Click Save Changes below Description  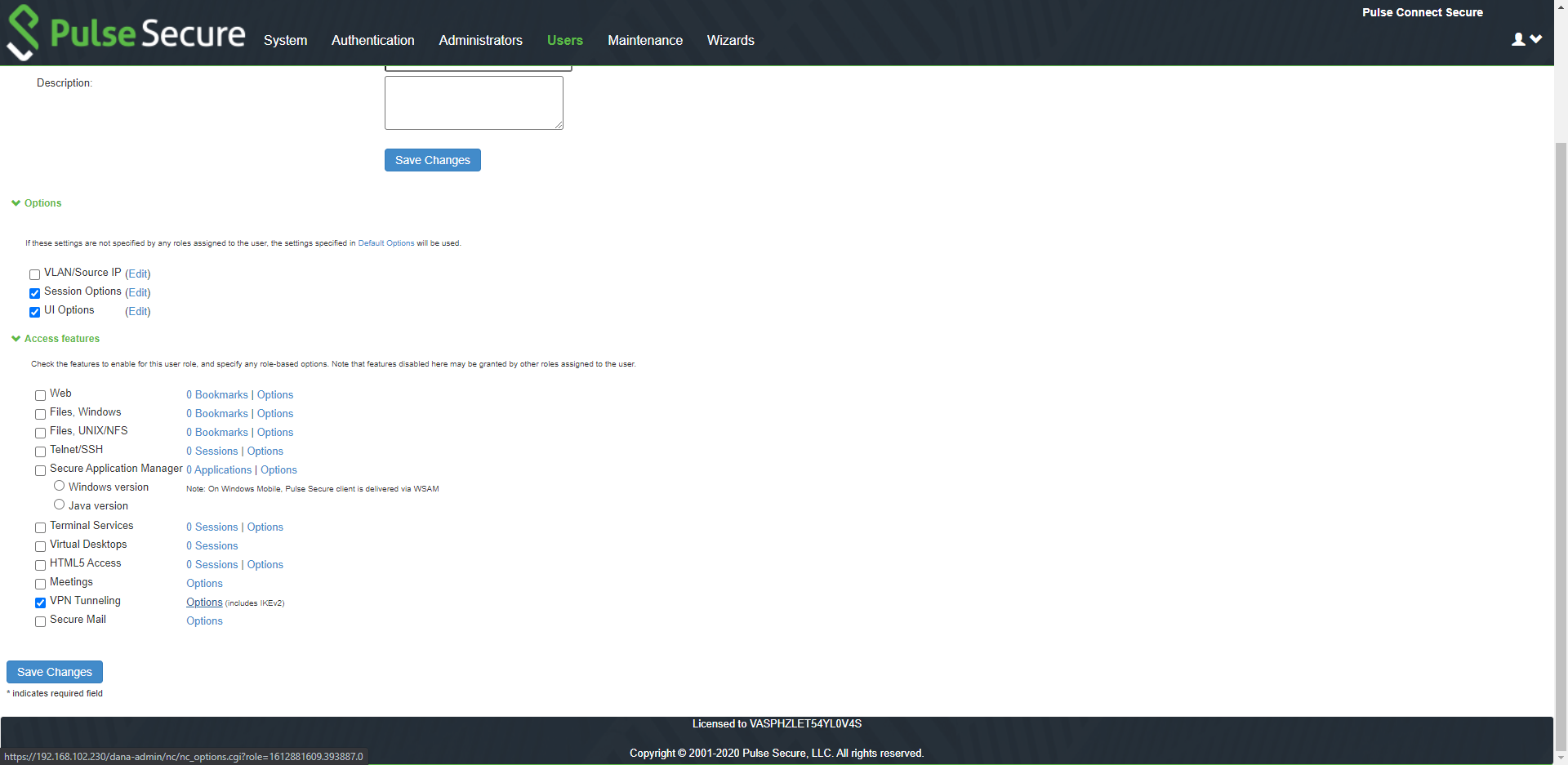[x=433, y=160]
